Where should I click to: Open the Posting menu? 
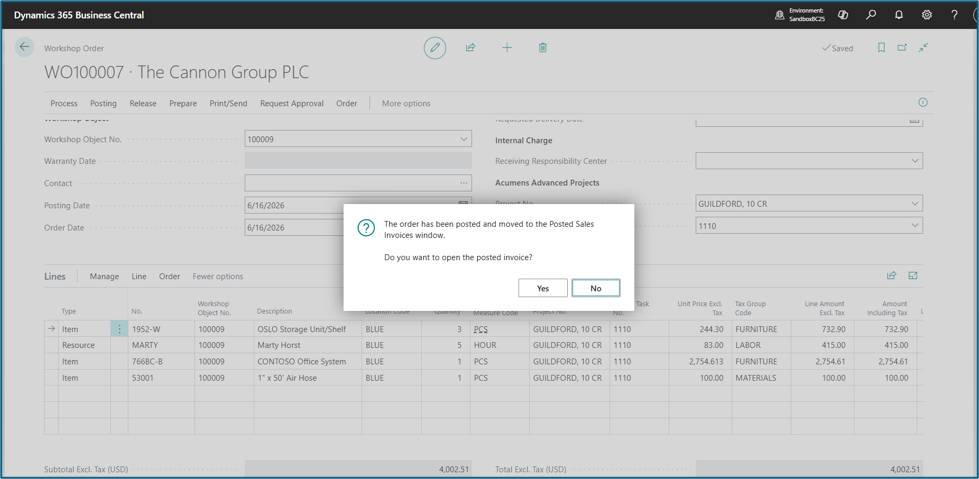(x=103, y=104)
